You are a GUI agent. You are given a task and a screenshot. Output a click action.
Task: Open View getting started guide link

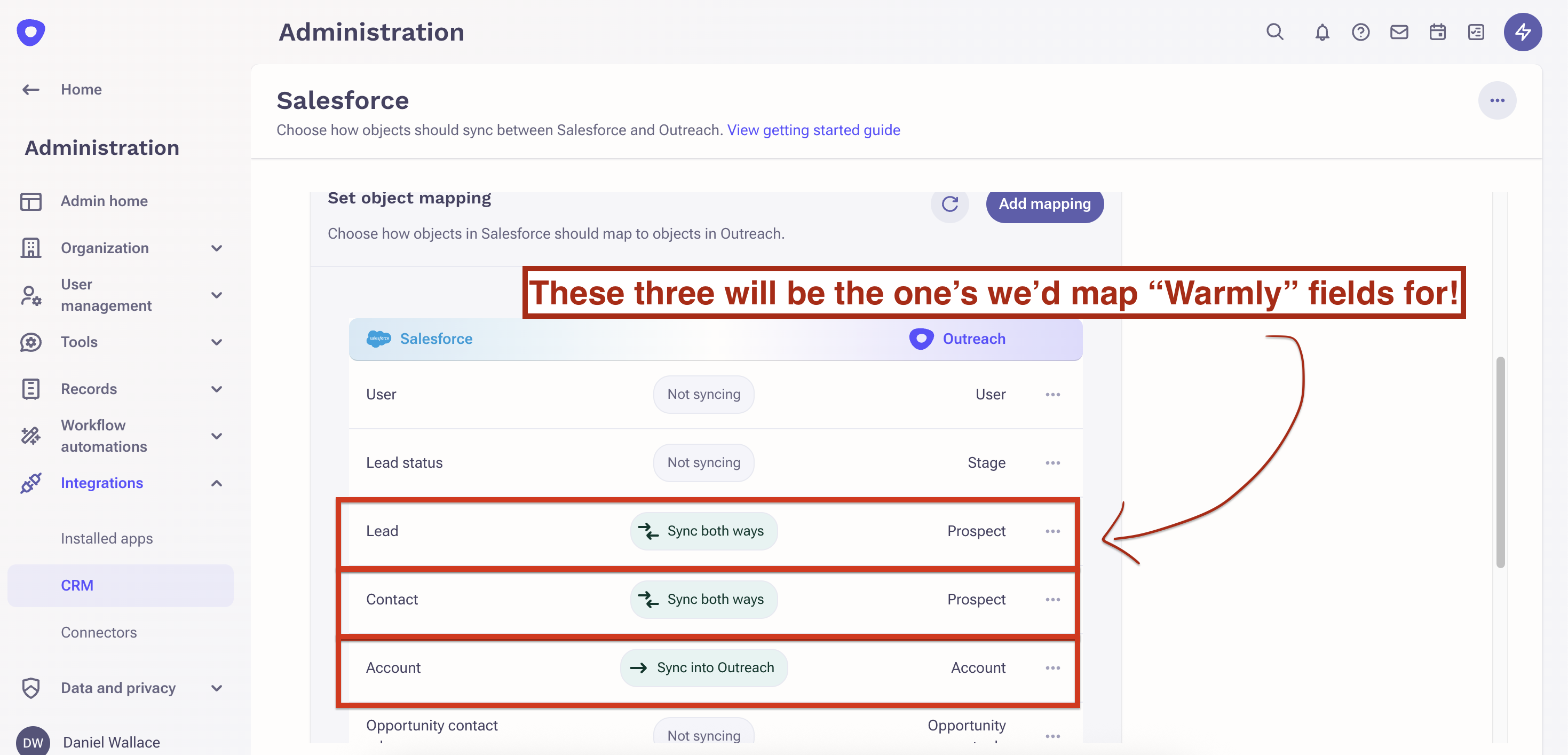click(x=813, y=130)
